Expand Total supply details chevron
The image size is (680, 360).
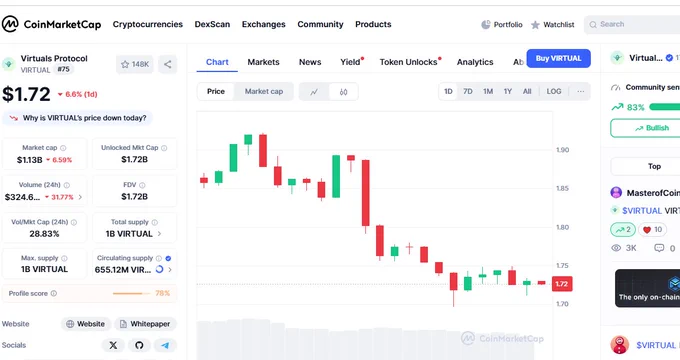[159, 234]
